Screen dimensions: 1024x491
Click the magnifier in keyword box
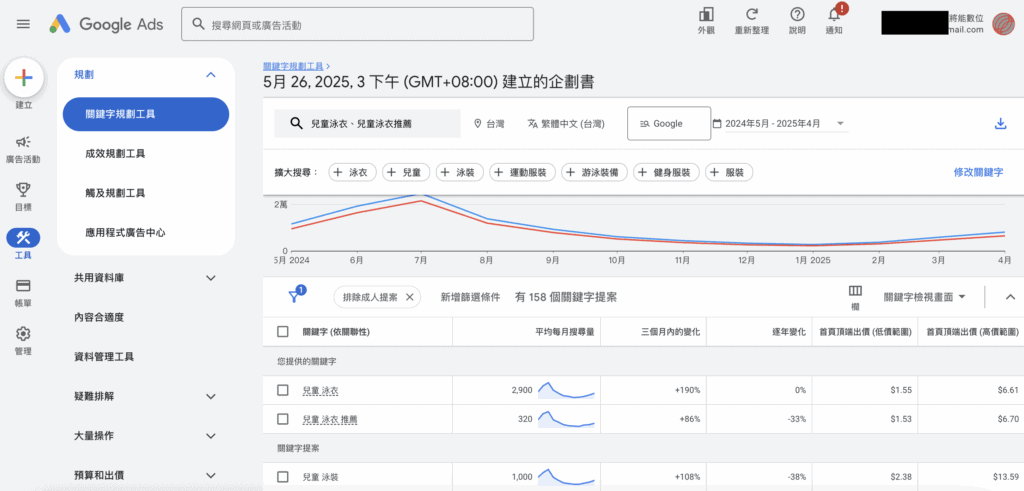point(296,123)
